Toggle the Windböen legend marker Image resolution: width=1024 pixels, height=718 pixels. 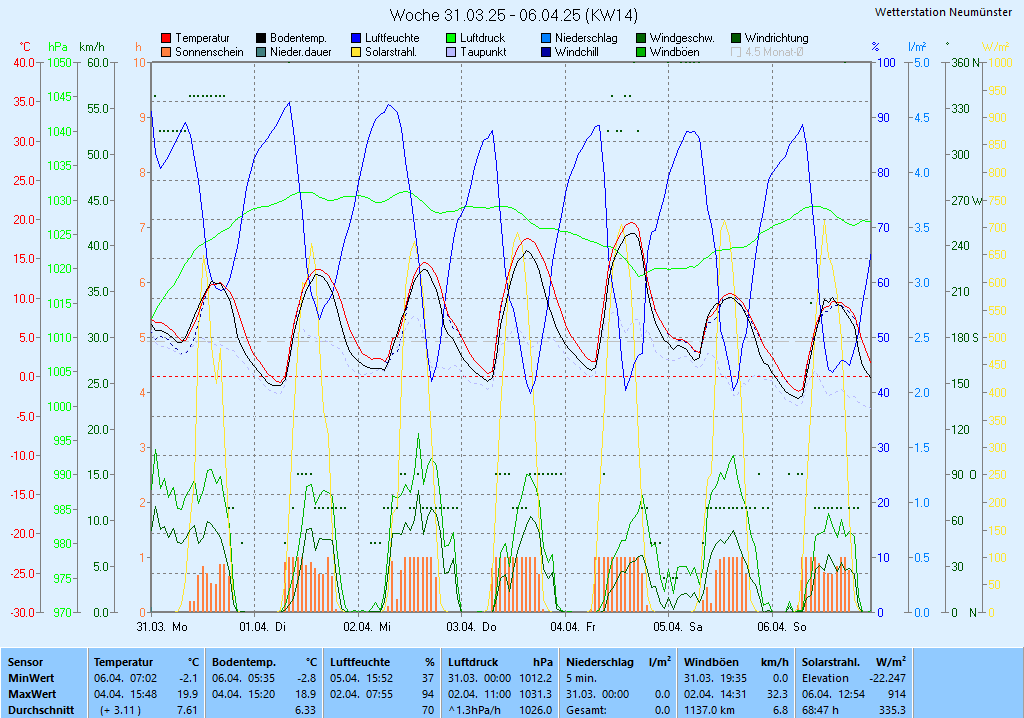pos(641,52)
